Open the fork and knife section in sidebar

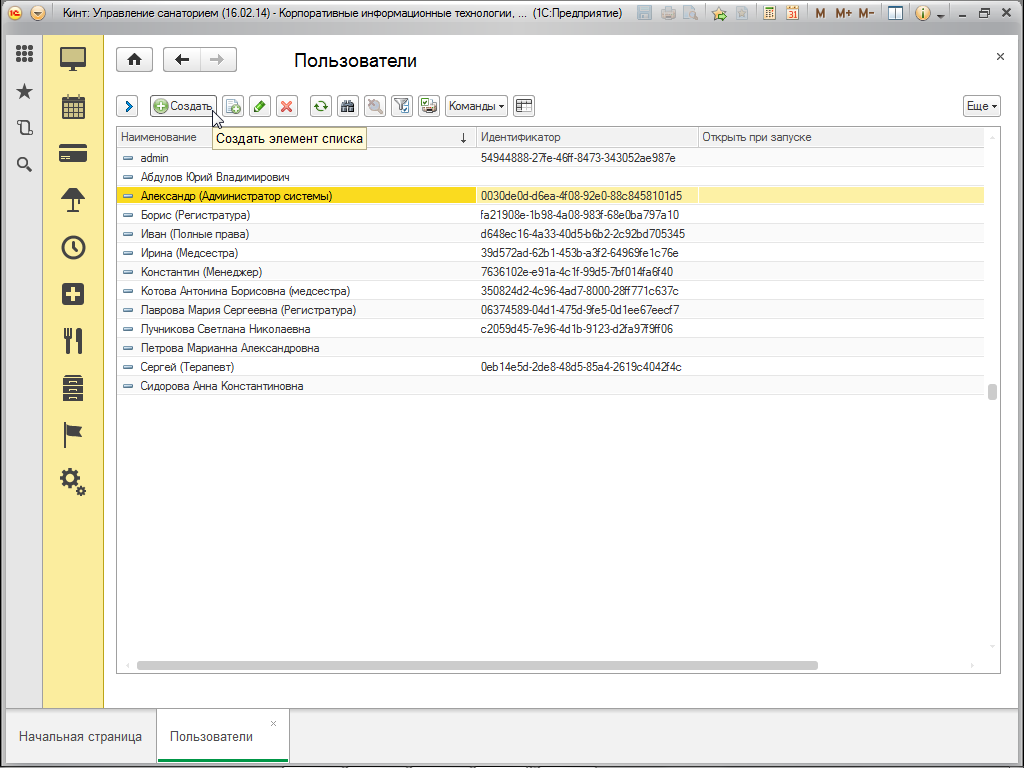[73, 340]
